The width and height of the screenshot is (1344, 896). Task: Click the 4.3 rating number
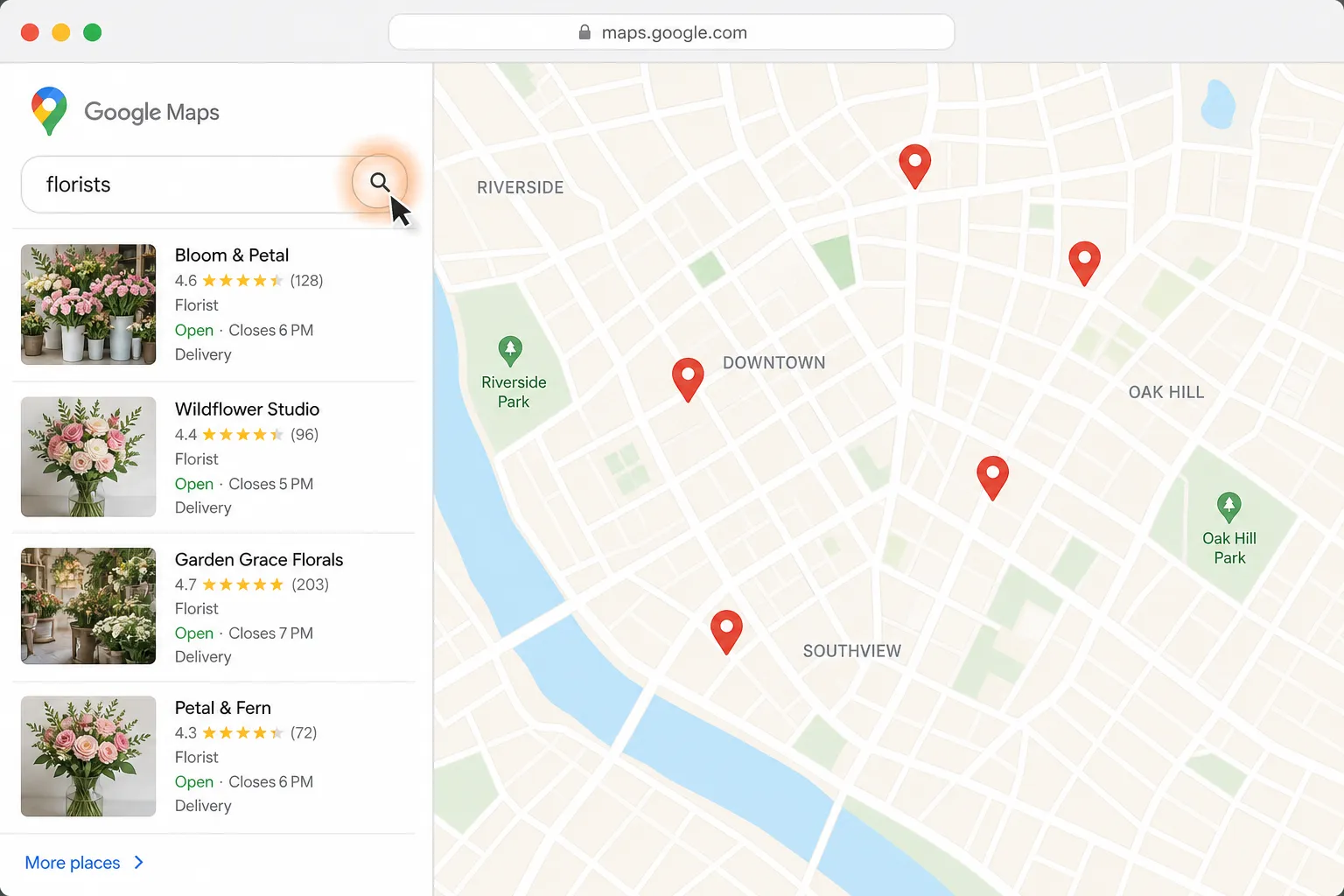185,733
